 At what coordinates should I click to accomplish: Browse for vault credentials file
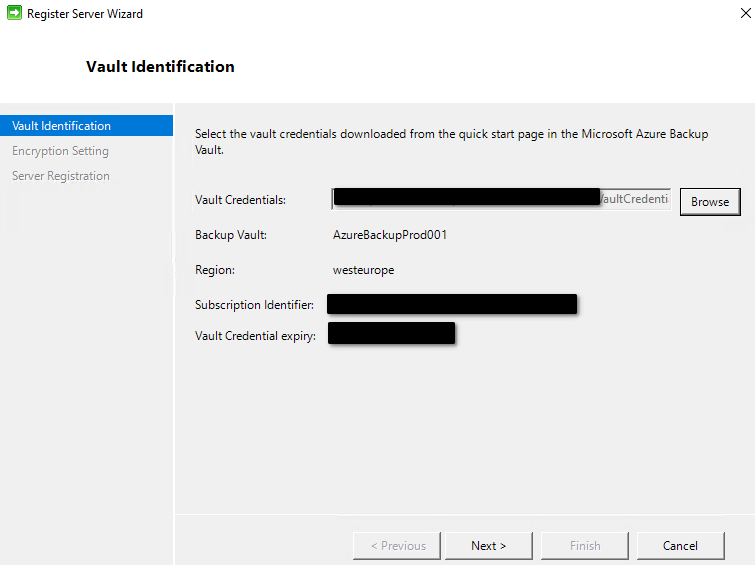tap(710, 202)
